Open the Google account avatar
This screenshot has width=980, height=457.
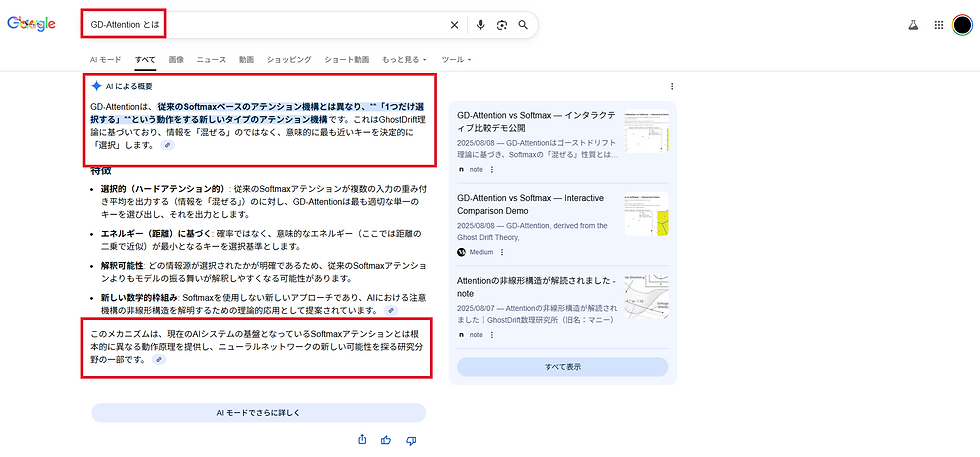click(962, 25)
